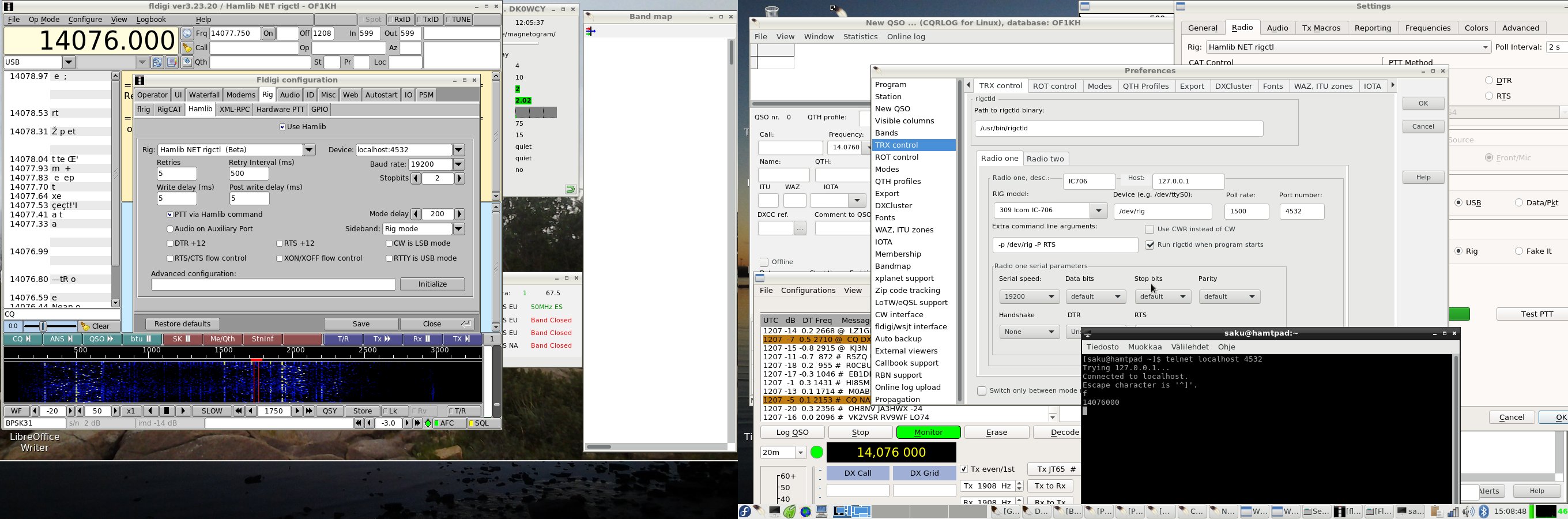Screen dimensions: 1568x519
Task: Open the ROT control tab in Preferences
Action: (1054, 86)
